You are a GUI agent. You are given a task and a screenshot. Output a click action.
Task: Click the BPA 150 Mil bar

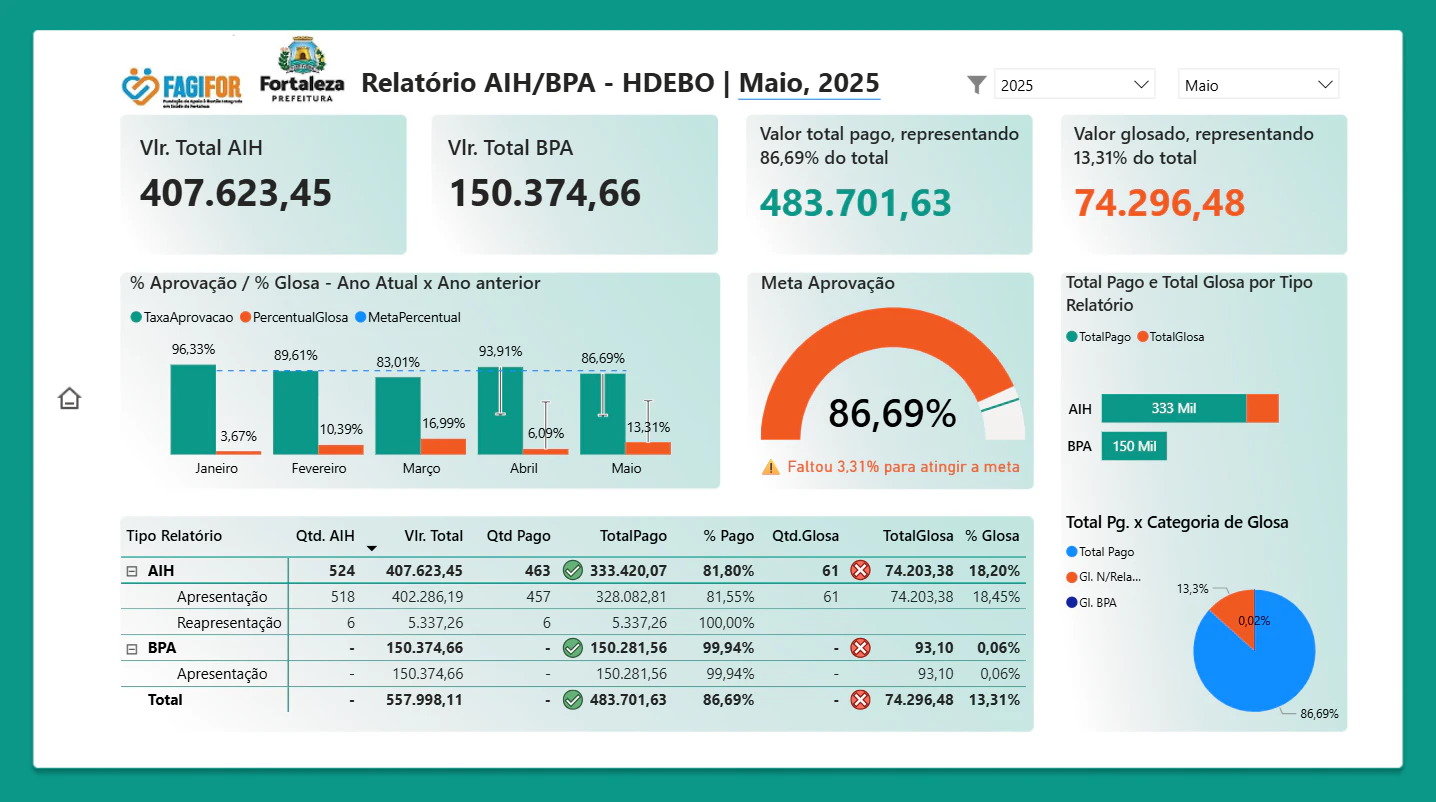coord(1134,446)
